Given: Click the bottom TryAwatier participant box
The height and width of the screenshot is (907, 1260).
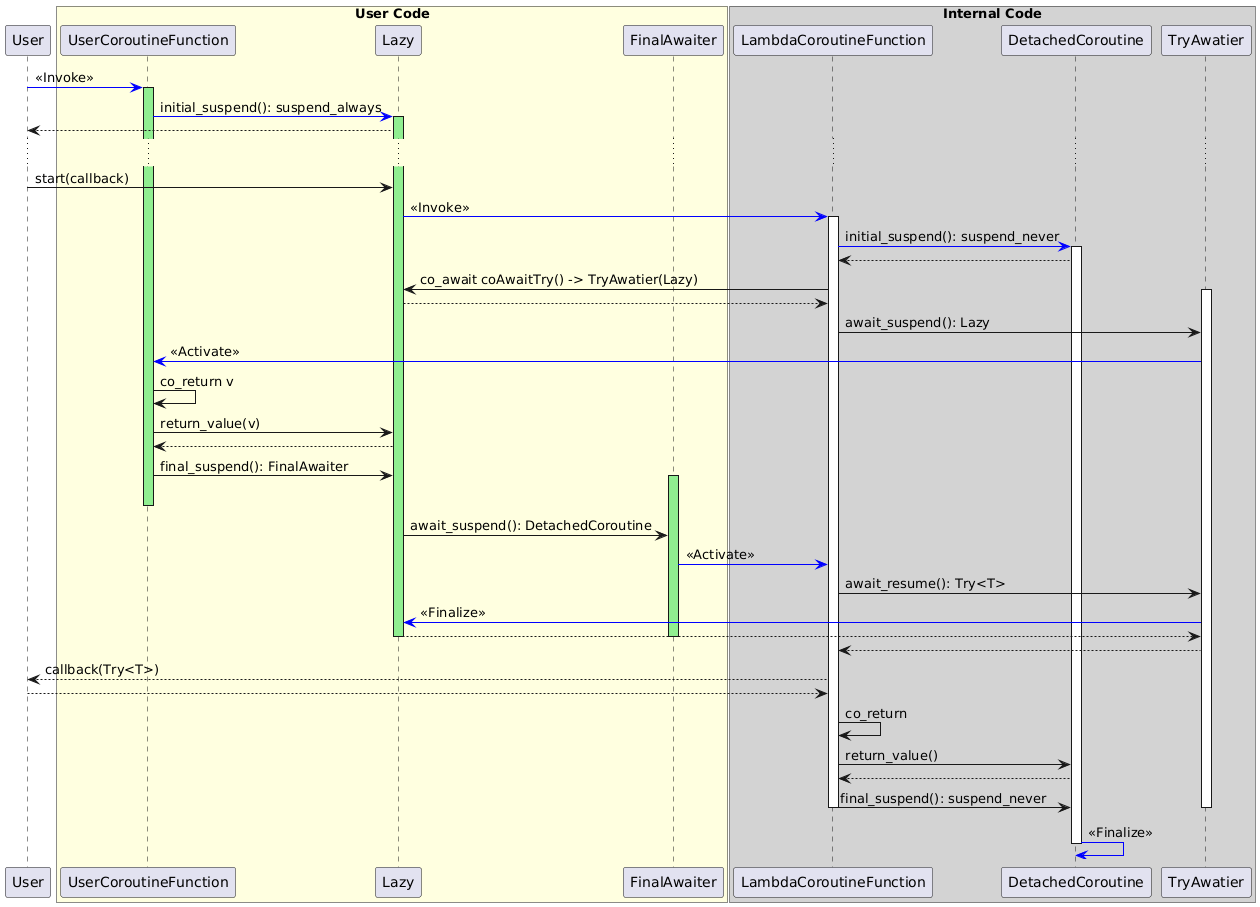Looking at the screenshot, I should (1205, 882).
